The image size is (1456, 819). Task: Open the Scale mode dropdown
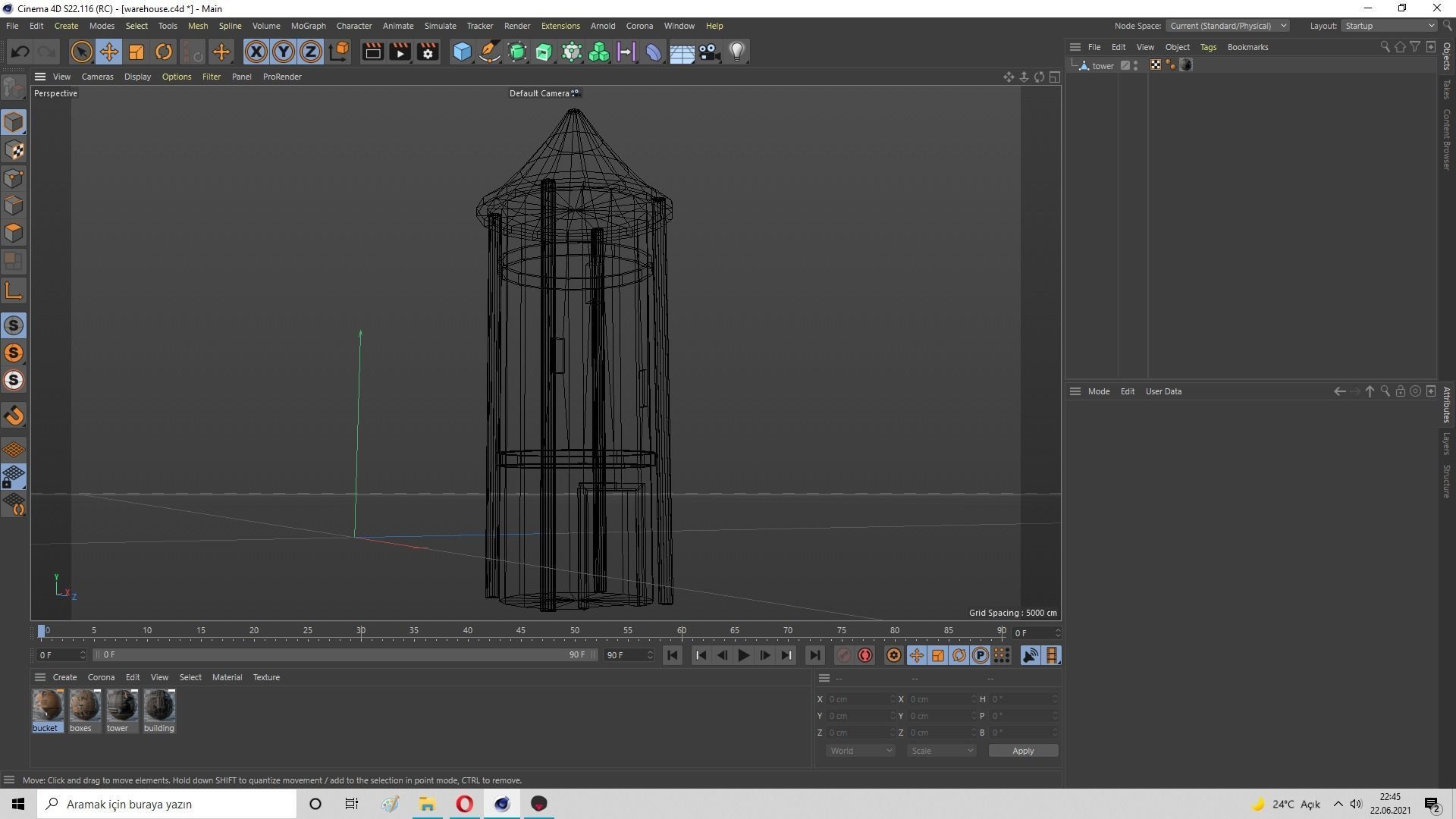click(x=942, y=751)
